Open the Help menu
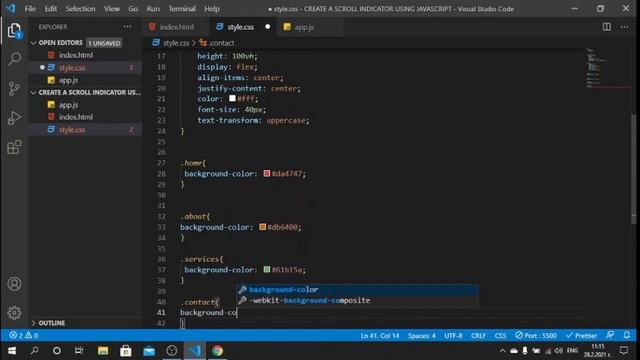 click(x=212, y=9)
